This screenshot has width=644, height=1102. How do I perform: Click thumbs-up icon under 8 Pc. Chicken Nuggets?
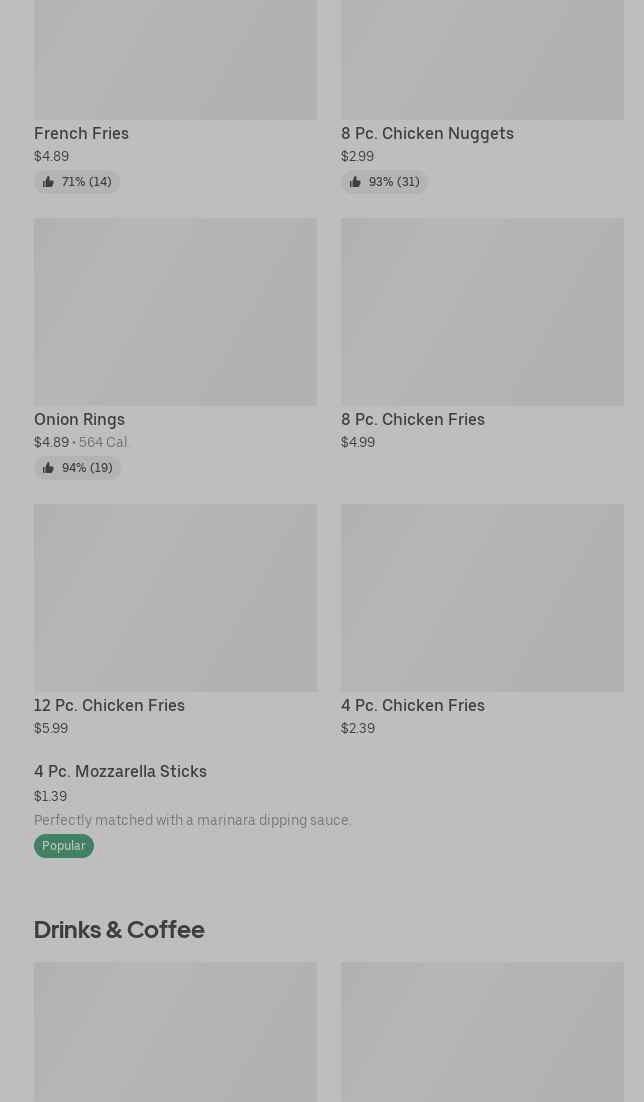tap(355, 182)
